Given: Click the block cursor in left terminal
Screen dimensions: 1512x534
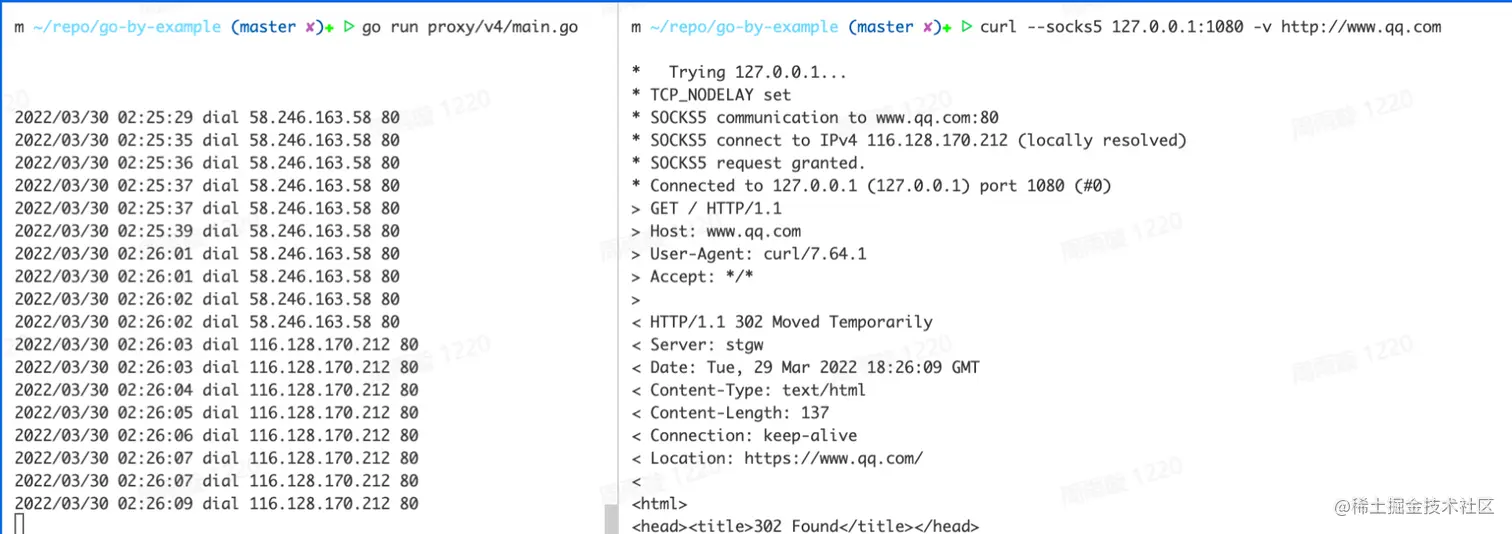Looking at the screenshot, I should pyautogui.click(x=20, y=524).
